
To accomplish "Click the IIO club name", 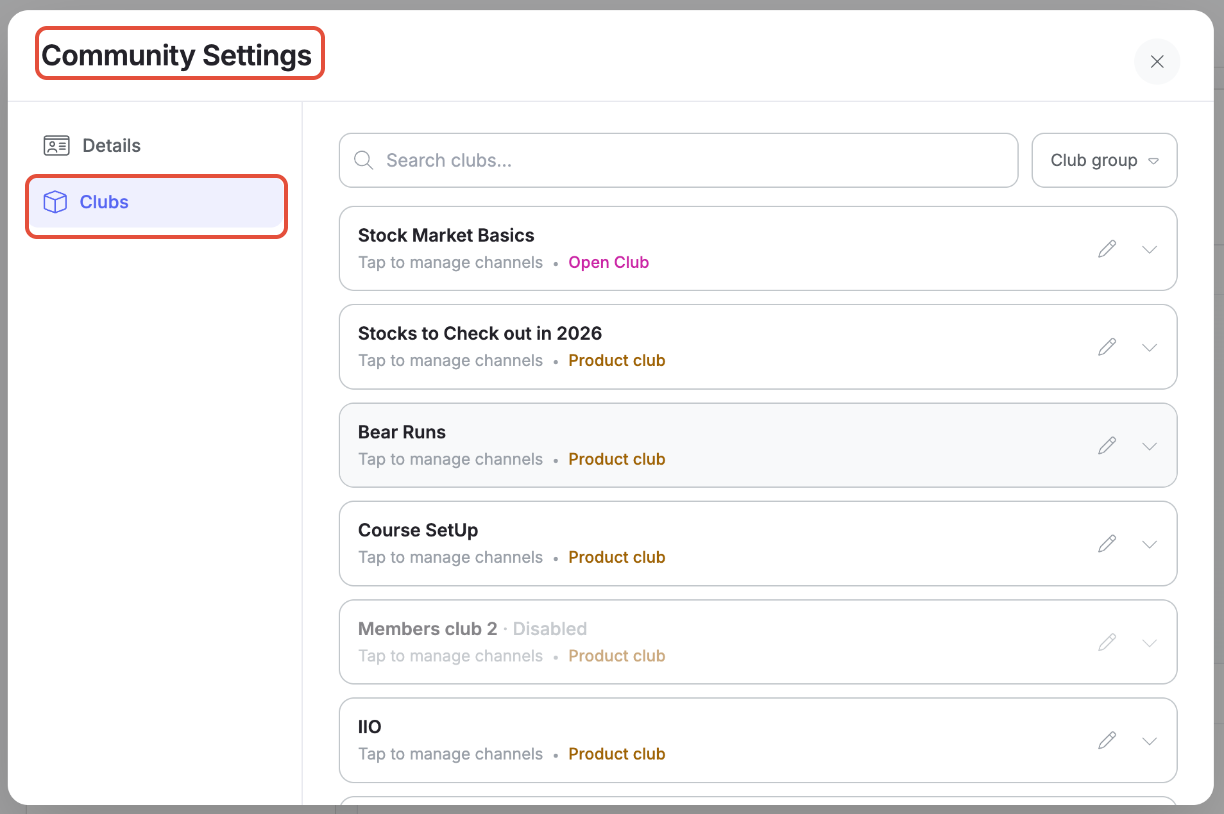I will click(x=370, y=727).
